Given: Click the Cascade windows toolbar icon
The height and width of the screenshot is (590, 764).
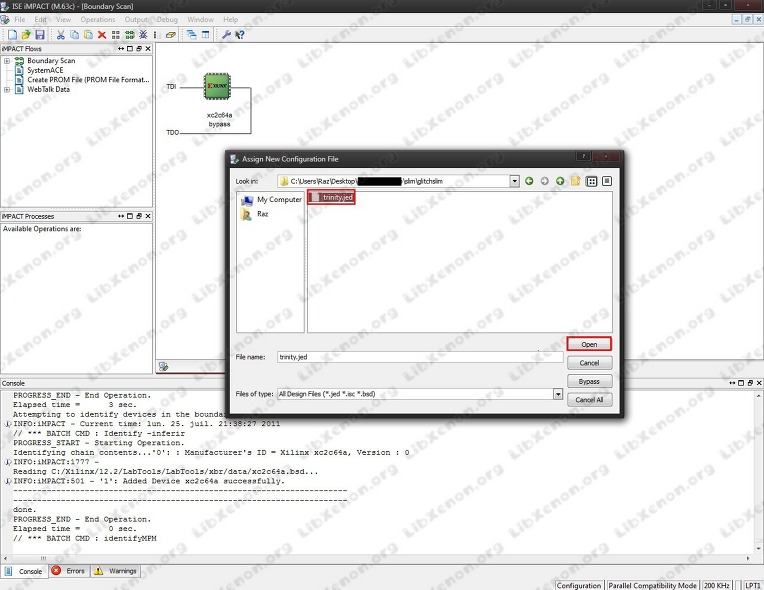Looking at the screenshot, I should pos(192,35).
